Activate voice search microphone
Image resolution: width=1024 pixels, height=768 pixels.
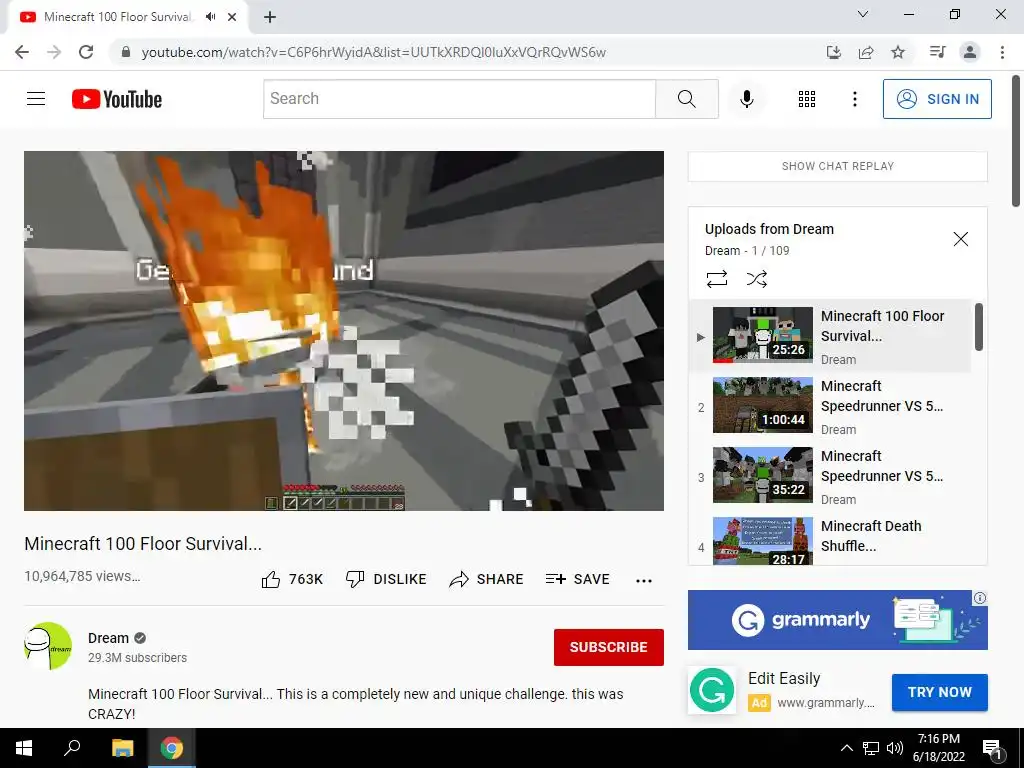pyautogui.click(x=747, y=99)
